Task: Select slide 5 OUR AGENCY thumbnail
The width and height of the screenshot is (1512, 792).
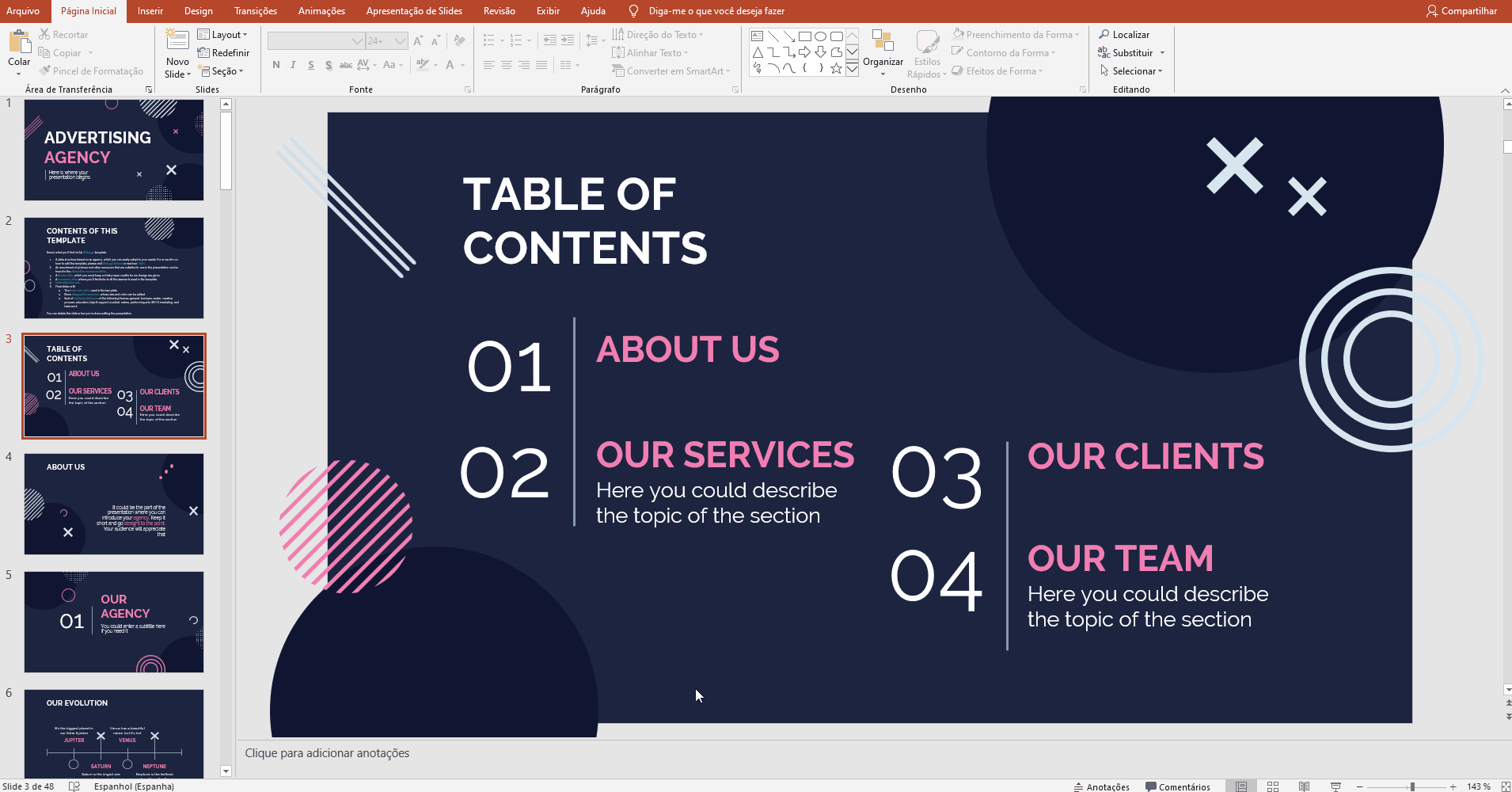Action: pos(114,623)
